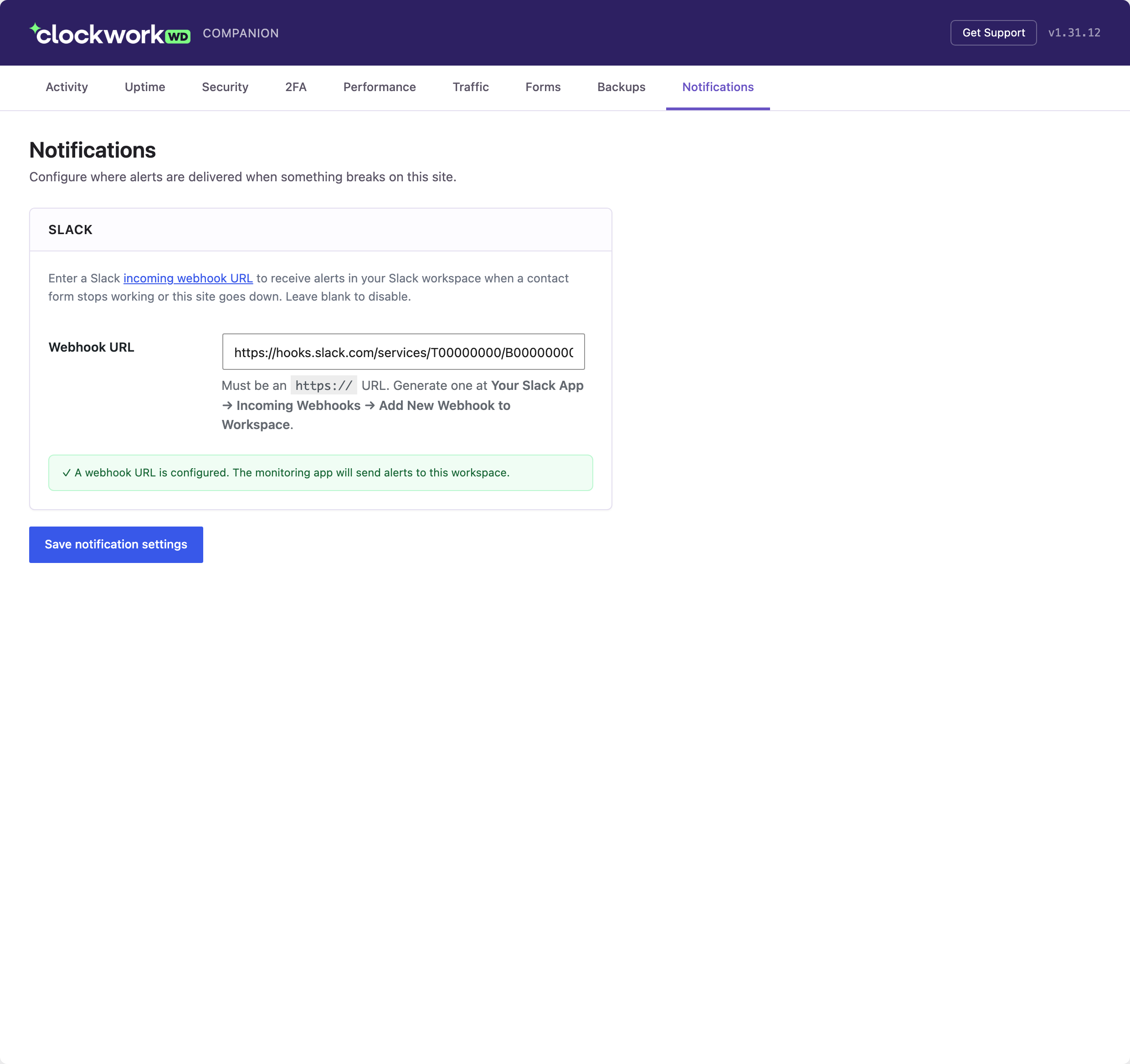Image resolution: width=1130 pixels, height=1064 pixels.
Task: Select the 2FA tab
Action: pos(296,87)
